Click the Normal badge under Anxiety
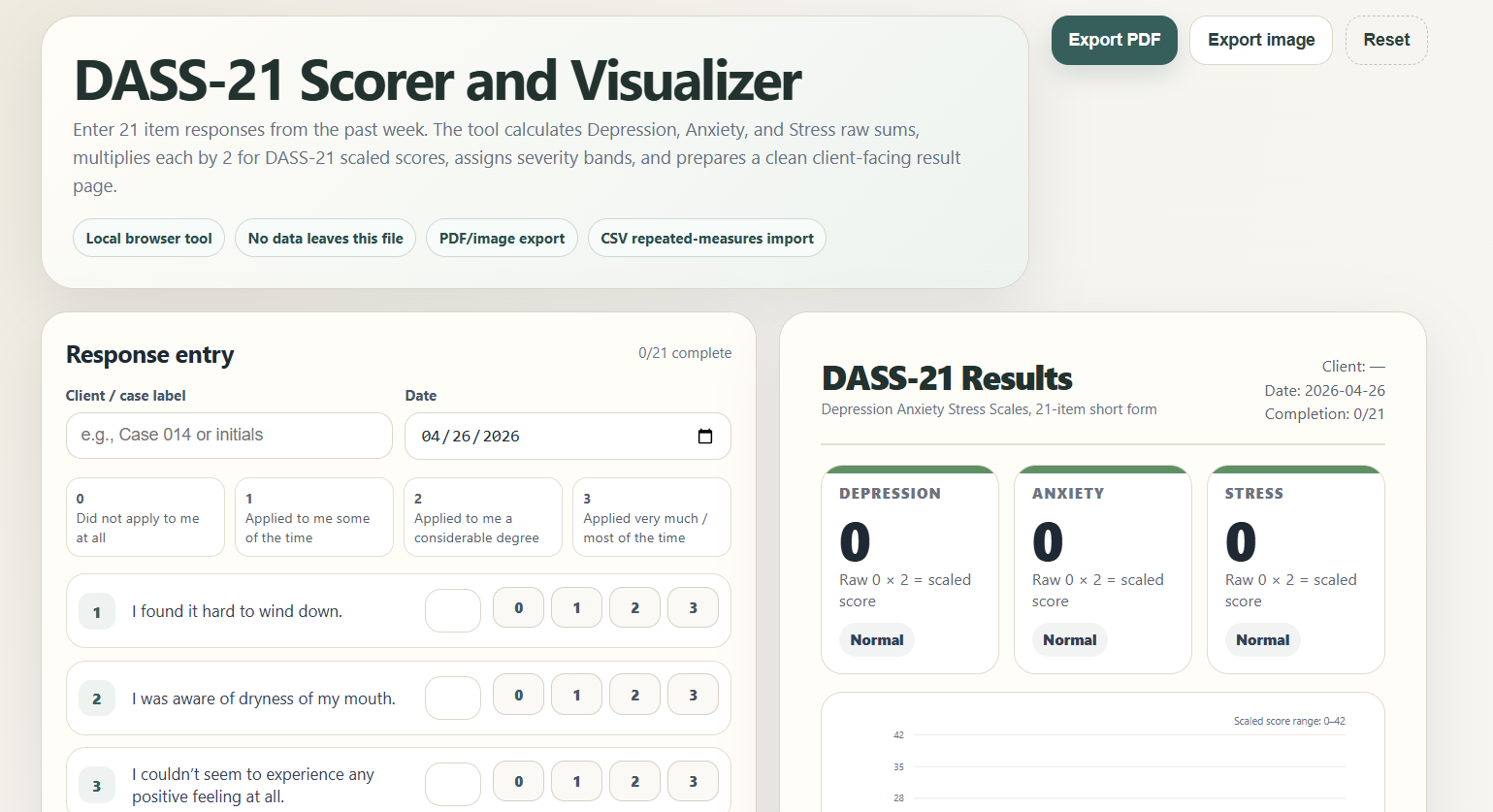Screen dimensions: 1493x812 1069,640
